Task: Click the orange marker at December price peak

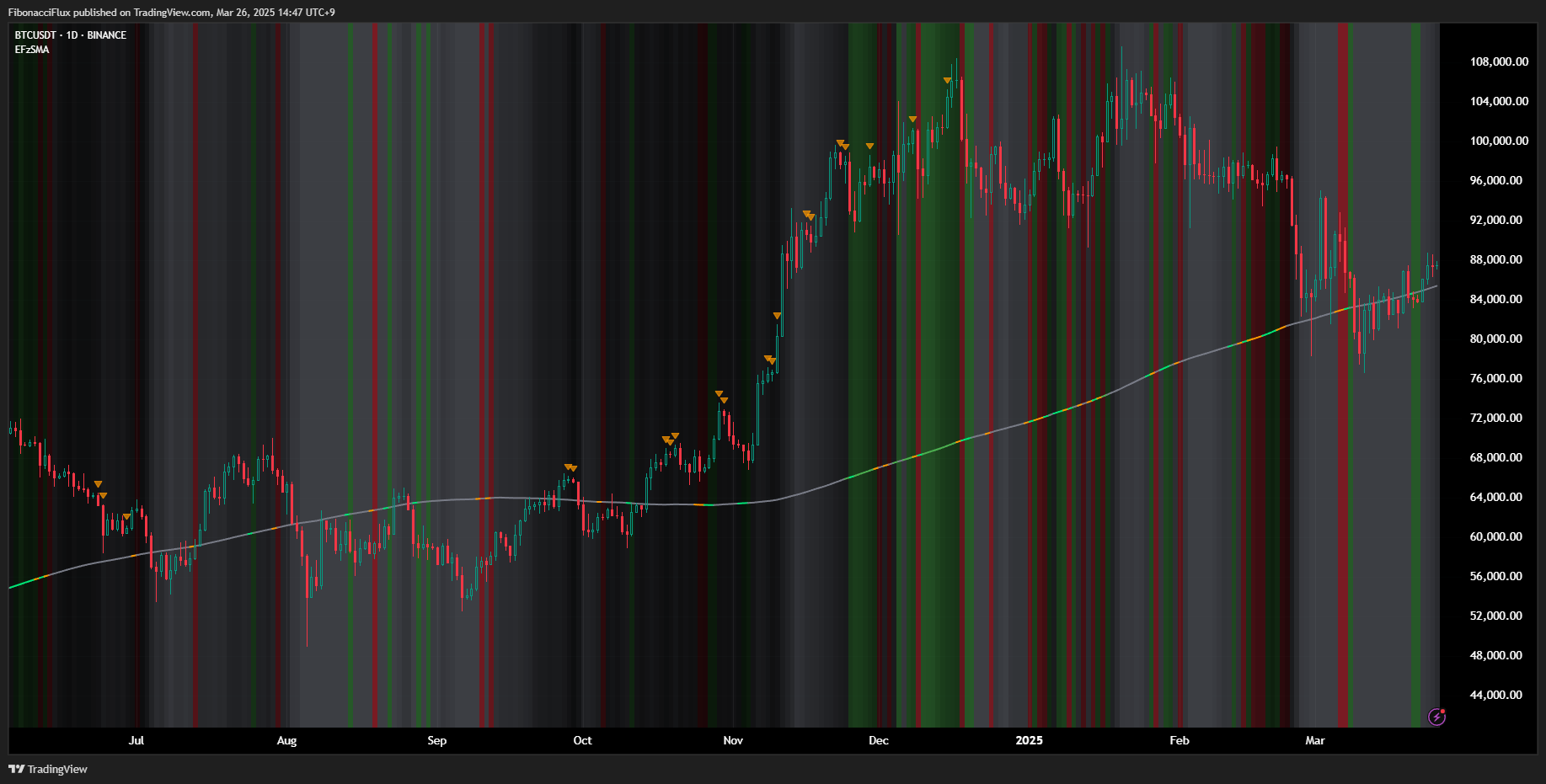Action: click(x=947, y=81)
